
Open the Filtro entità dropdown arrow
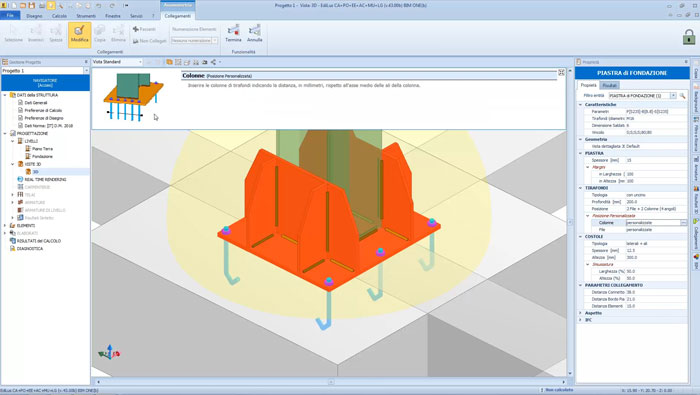[673, 96]
